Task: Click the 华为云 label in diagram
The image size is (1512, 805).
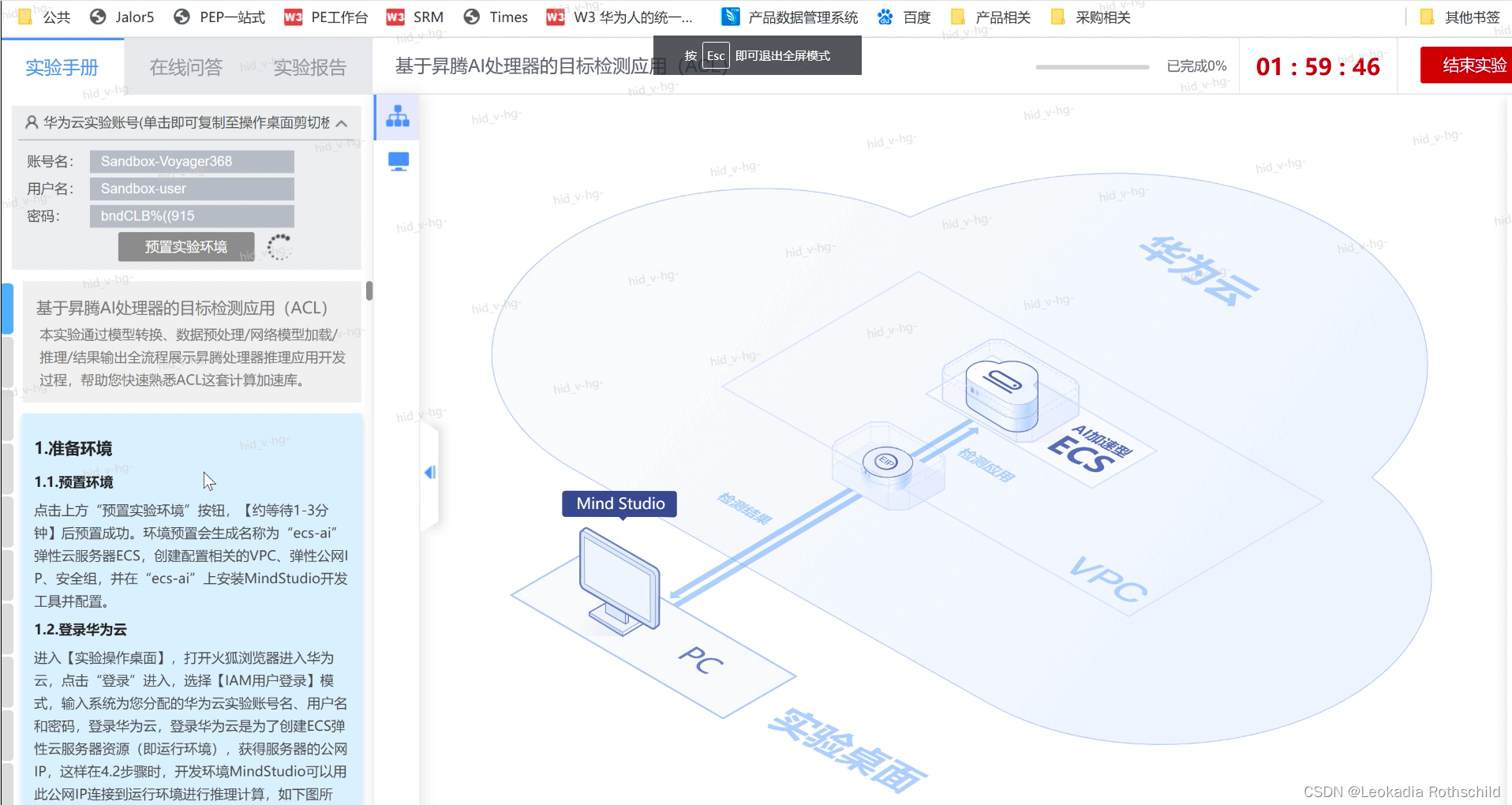Action: [x=1199, y=271]
